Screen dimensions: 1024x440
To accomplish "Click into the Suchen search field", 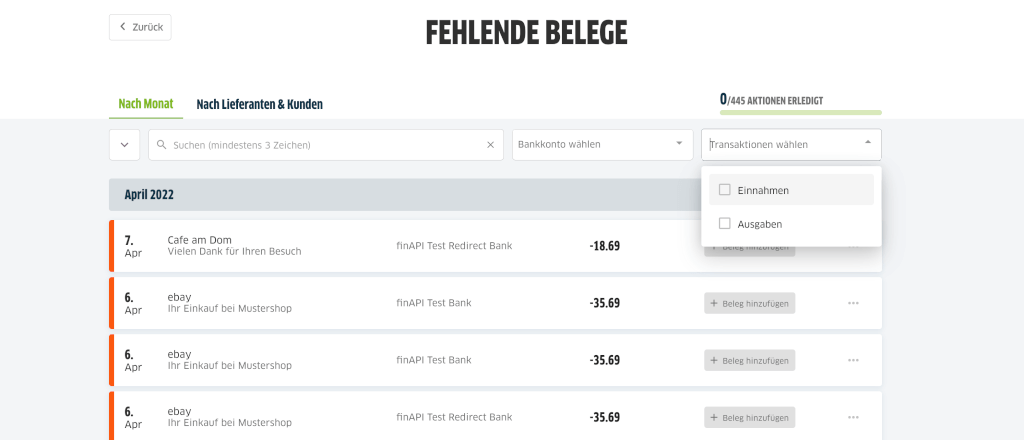I will 326,145.
